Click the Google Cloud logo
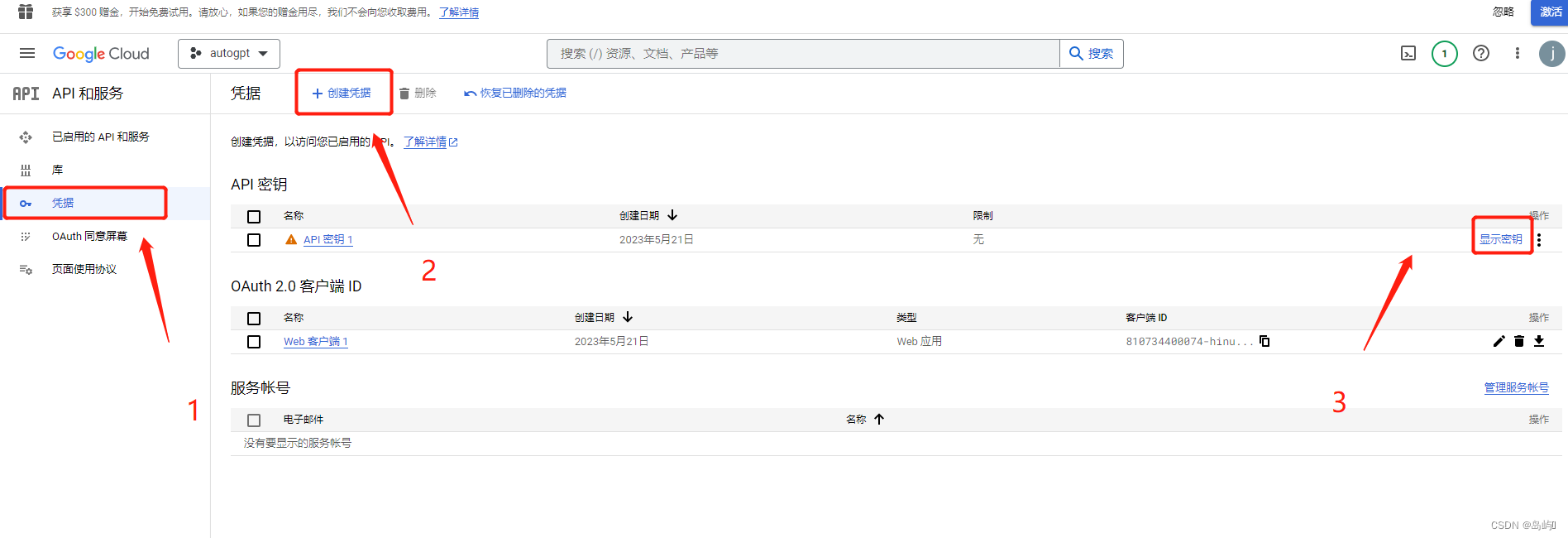The width and height of the screenshot is (1568, 538). tap(101, 54)
